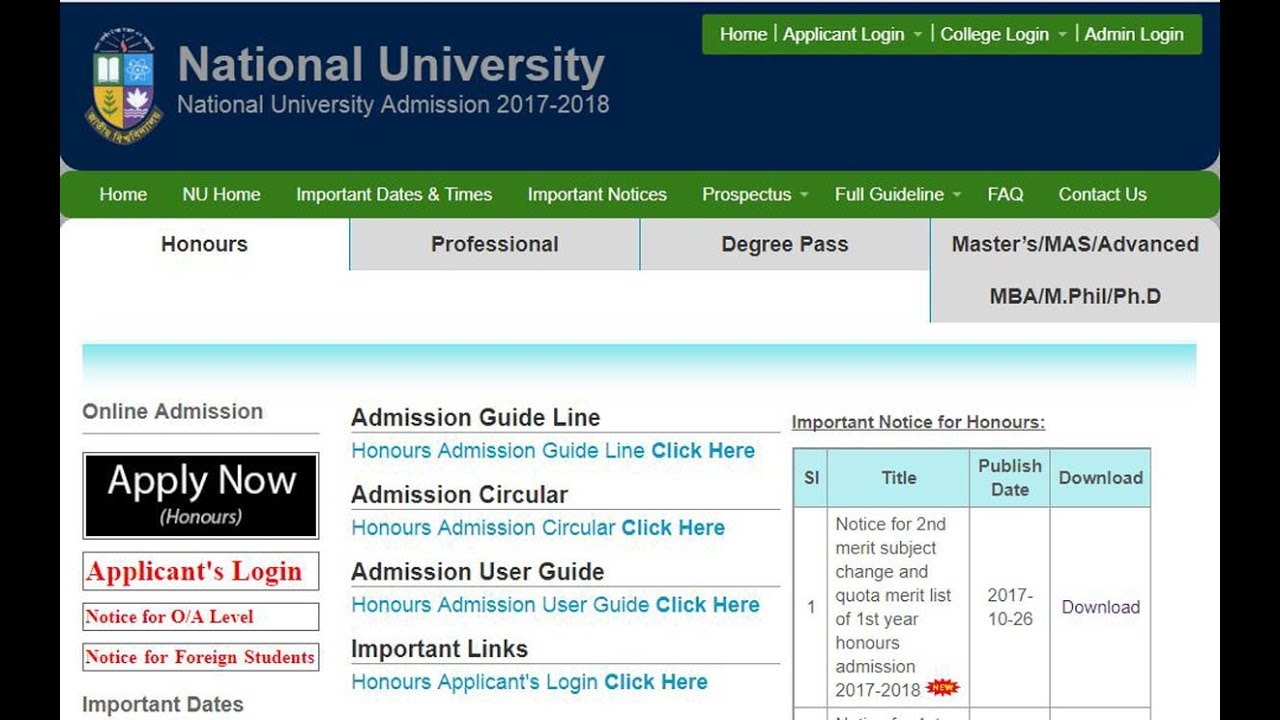
Task: Open Honours Admission Circular Click Here
Action: click(x=538, y=528)
